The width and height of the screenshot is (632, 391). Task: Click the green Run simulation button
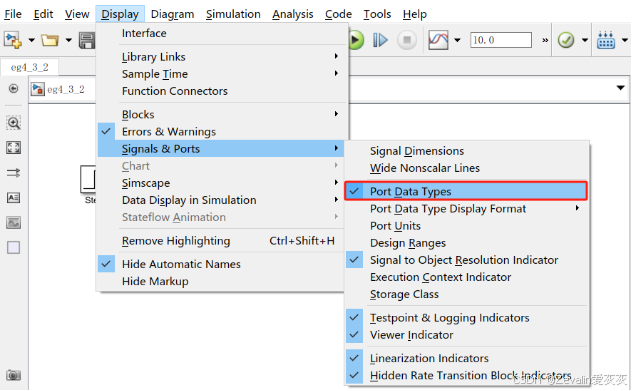356,40
